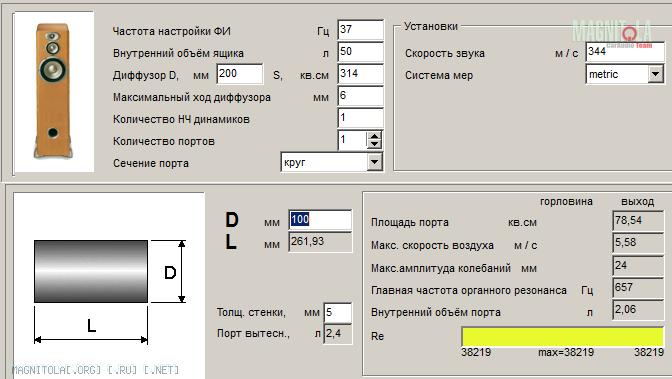This screenshot has height=379, width=672.
Task: Click the Количество портов value field
Action: coord(352,140)
